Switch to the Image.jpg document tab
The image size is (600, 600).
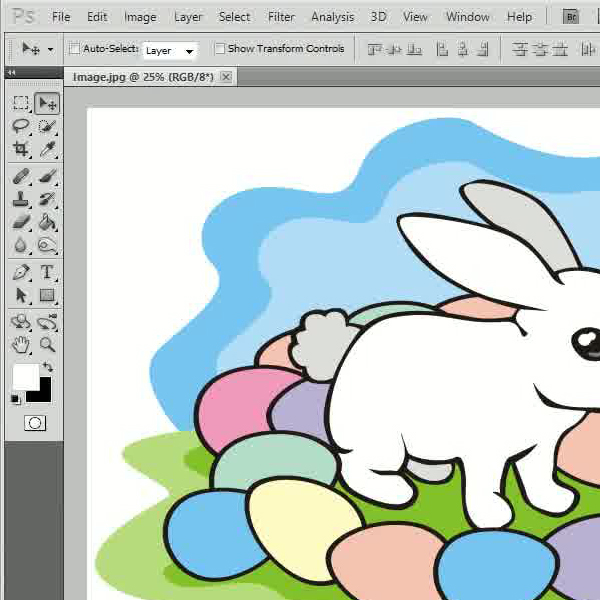point(143,77)
